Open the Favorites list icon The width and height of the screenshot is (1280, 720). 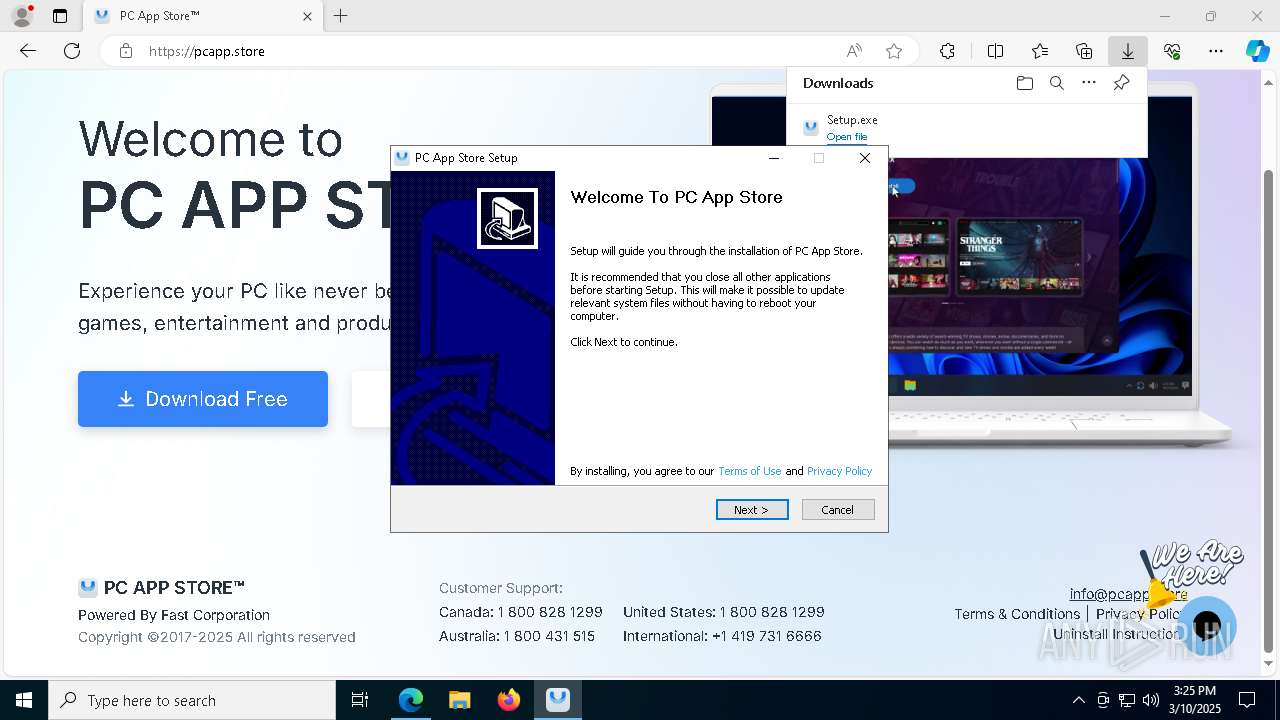coord(1040,51)
